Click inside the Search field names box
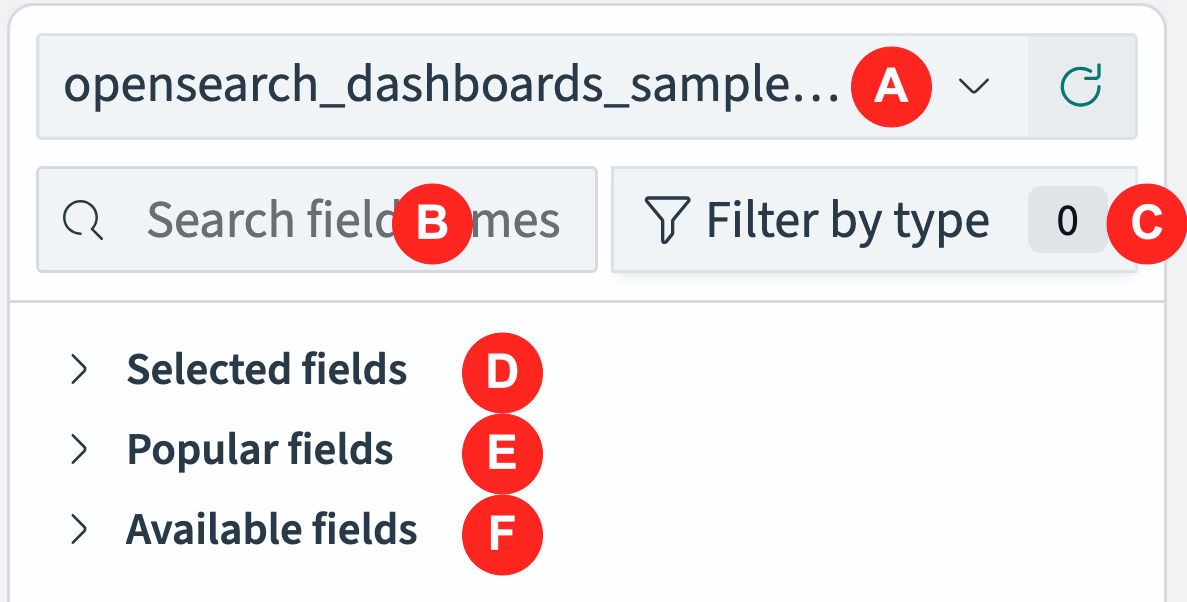 300,220
